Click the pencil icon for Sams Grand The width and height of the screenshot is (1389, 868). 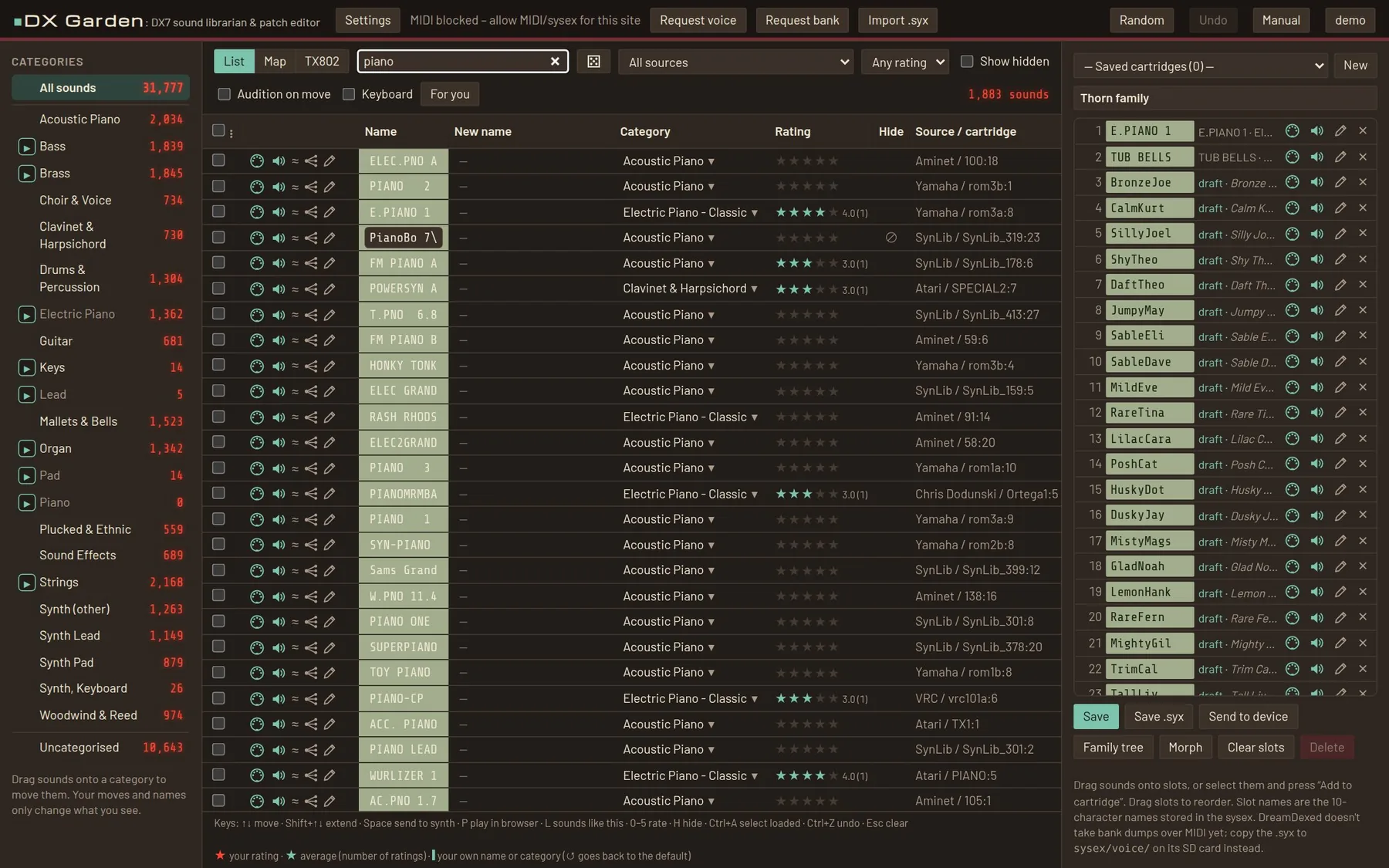330,570
